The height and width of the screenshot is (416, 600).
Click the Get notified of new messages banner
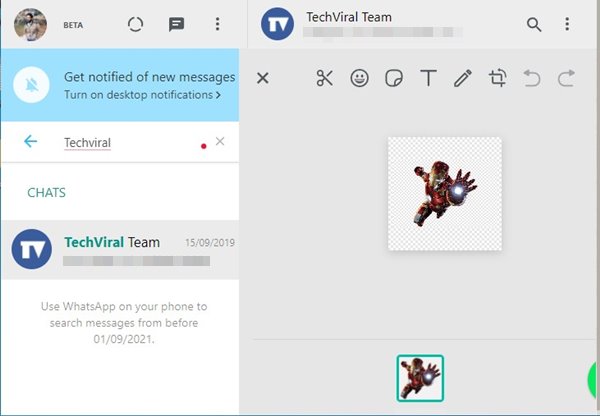(x=120, y=85)
